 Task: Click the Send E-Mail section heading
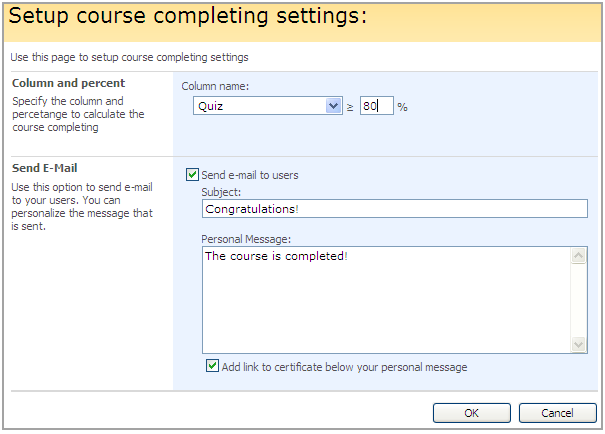(44, 168)
